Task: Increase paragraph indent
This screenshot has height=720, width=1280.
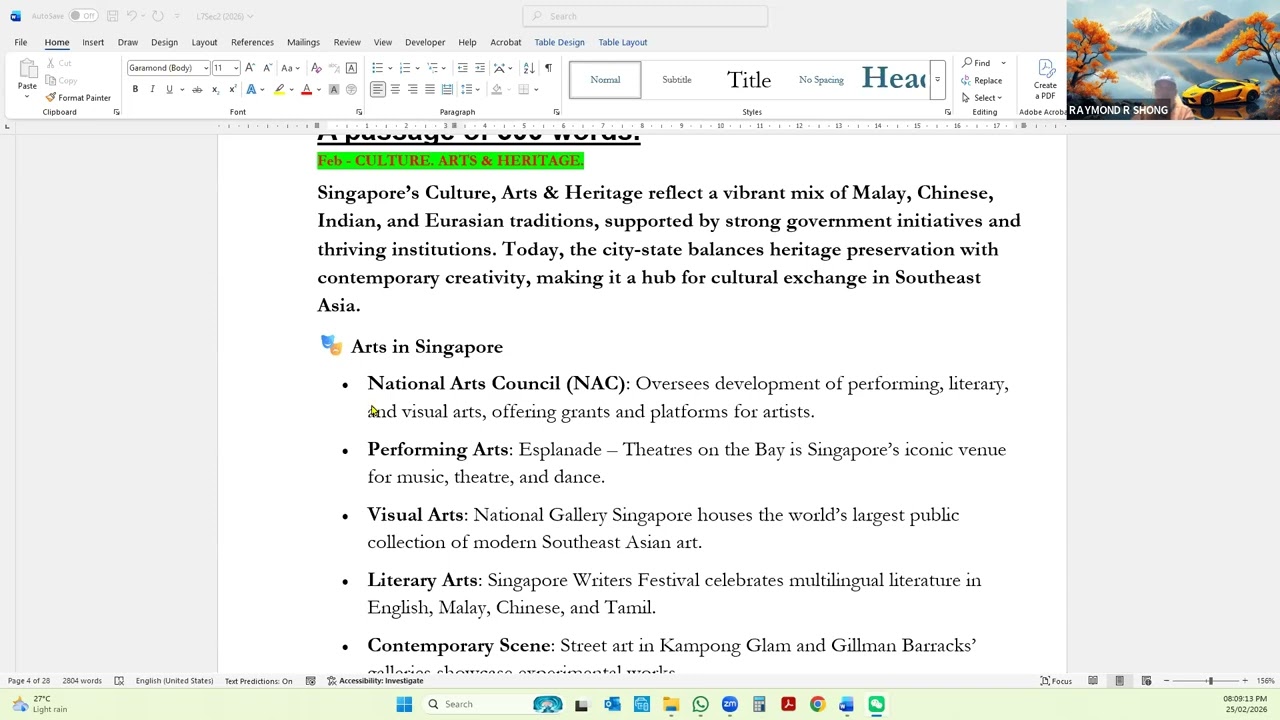Action: [x=480, y=68]
